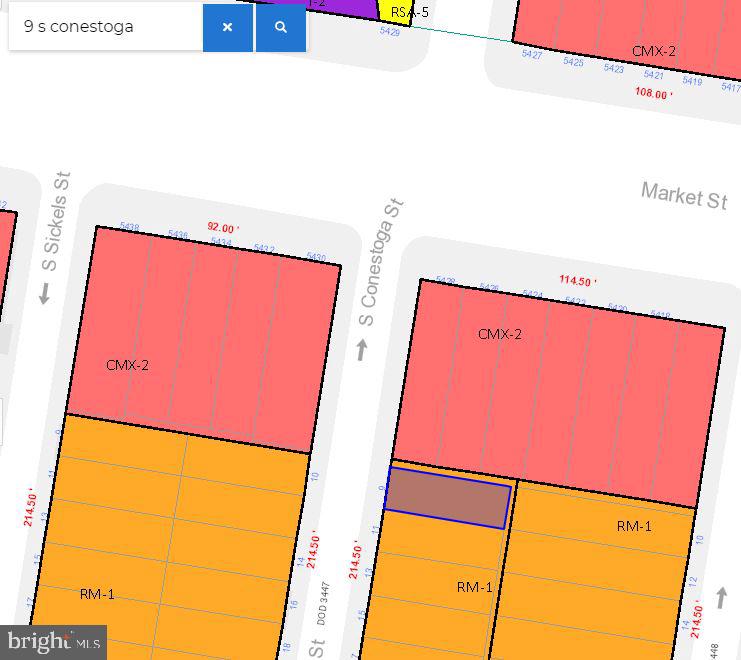741x660 pixels.
Task: Click the 114.50' frontage dimension label
Action: (578, 281)
